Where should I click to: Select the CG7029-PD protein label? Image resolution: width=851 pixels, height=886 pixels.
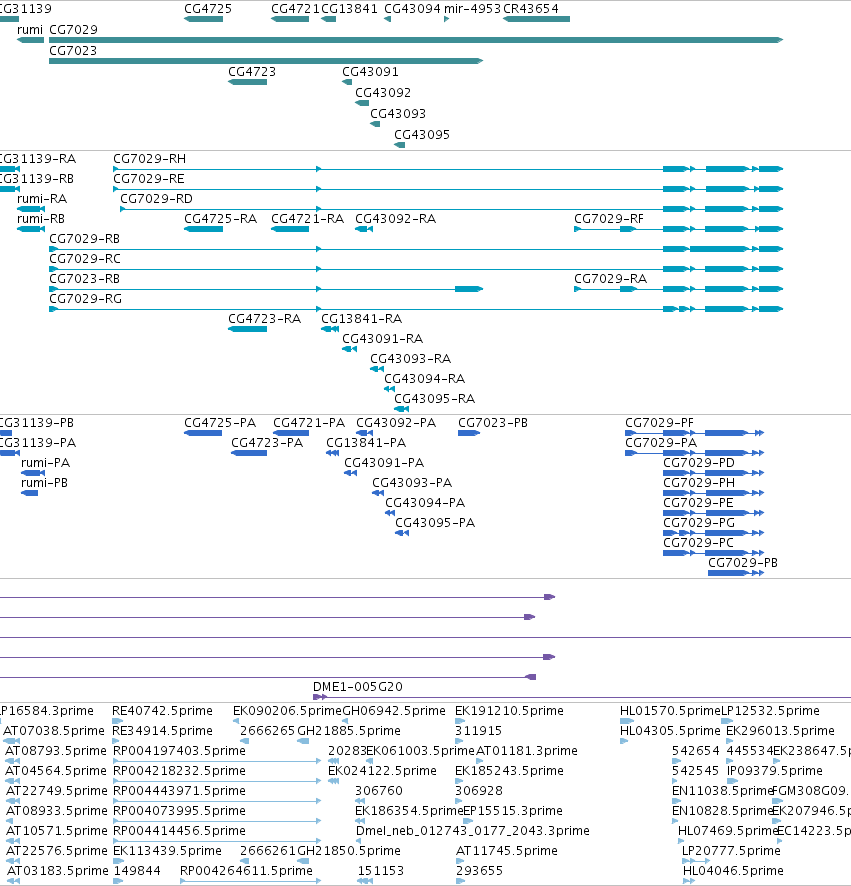pyautogui.click(x=699, y=463)
